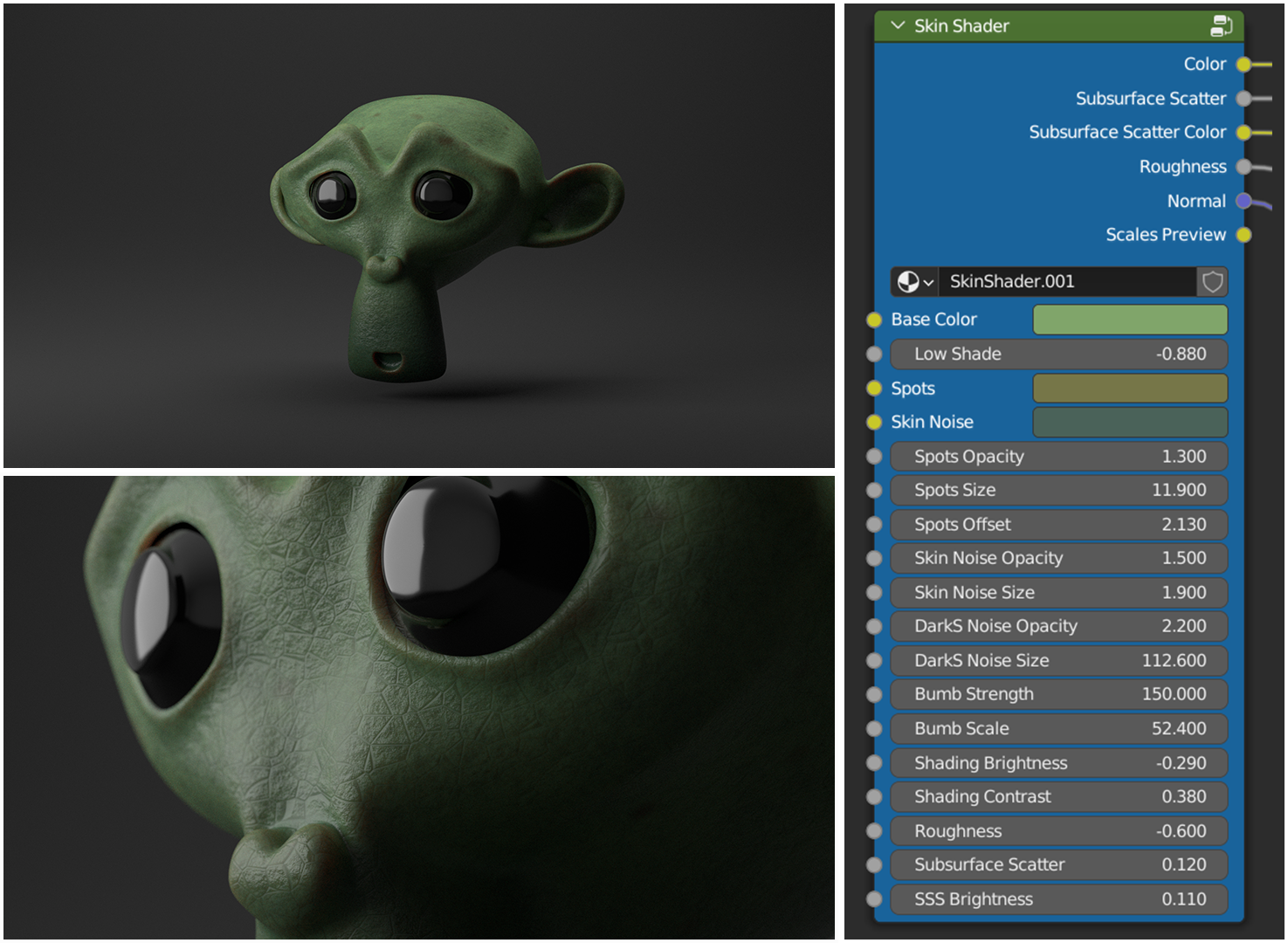The image size is (1288, 943).
Task: Click the DarkS Noise Size input socket
Action: pyautogui.click(x=874, y=661)
